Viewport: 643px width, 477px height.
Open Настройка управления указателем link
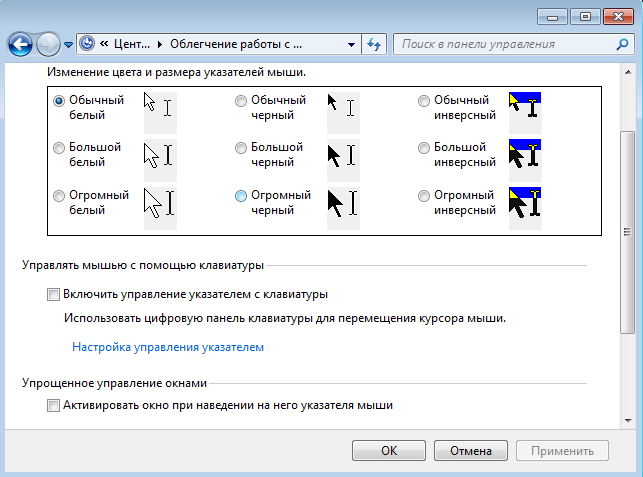[x=168, y=347]
